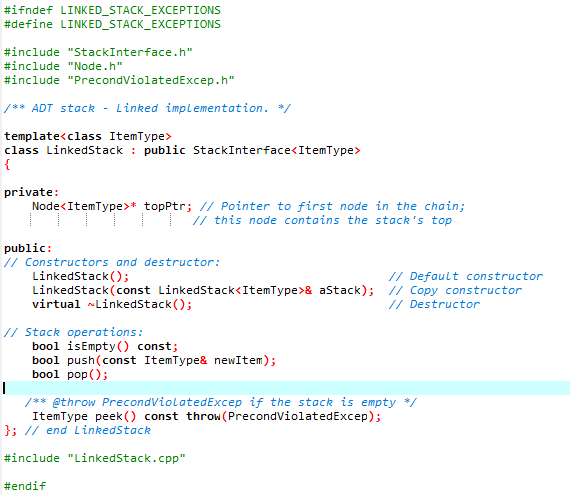
Task: Click the 'Default constructor' comment
Action: pyautogui.click(x=466, y=276)
